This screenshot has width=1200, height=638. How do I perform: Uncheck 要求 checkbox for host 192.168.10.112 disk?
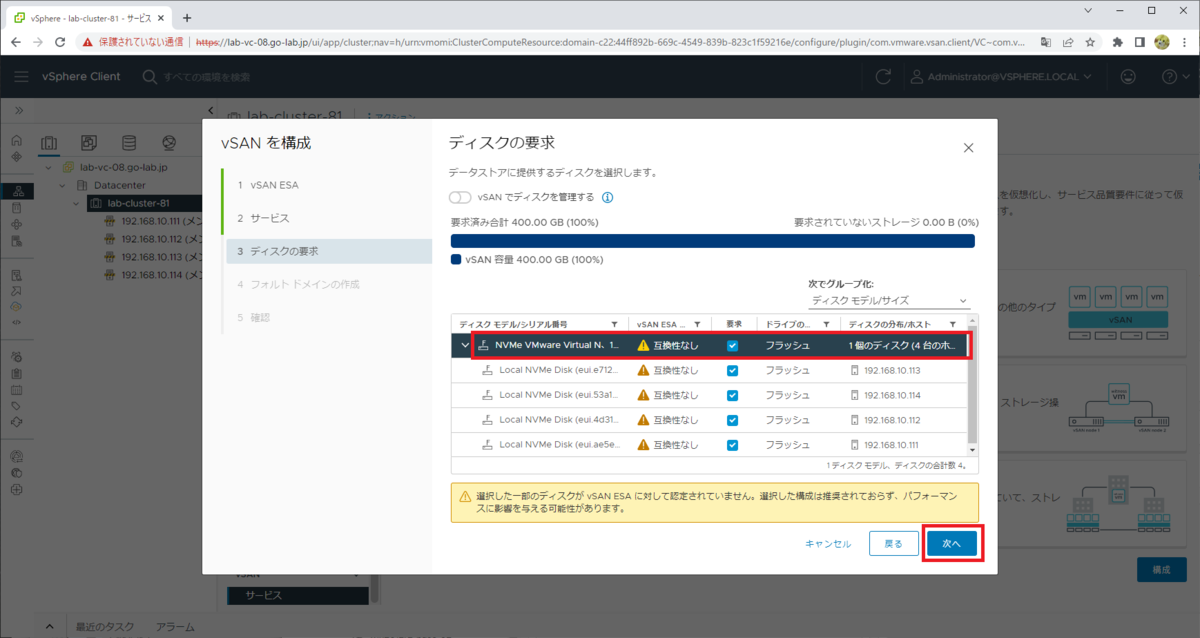[x=733, y=420]
